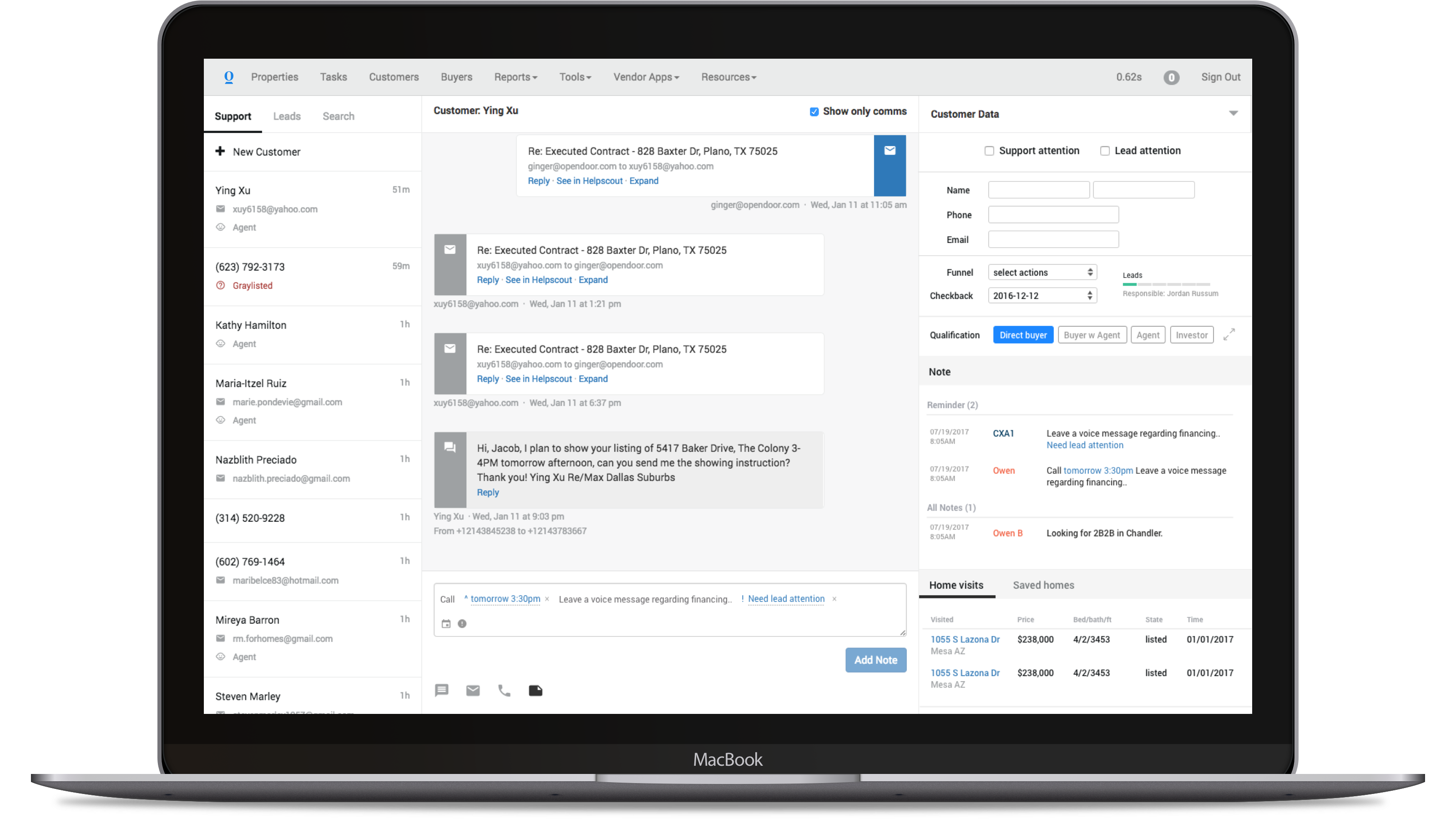Click the Add Note button
Screen dimensions: 1456x819
(x=875, y=660)
